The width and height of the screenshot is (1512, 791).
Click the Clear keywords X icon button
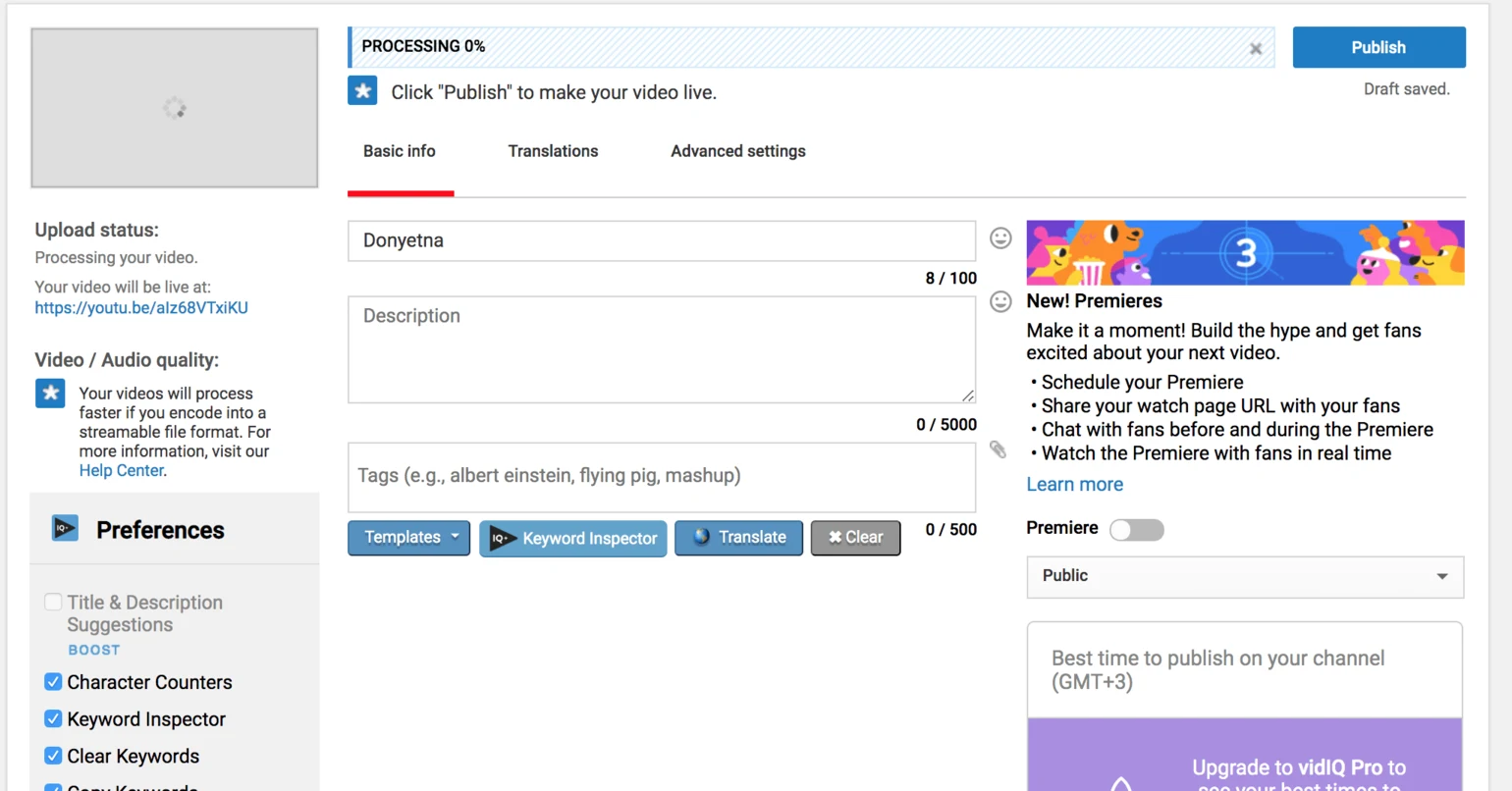click(x=837, y=537)
